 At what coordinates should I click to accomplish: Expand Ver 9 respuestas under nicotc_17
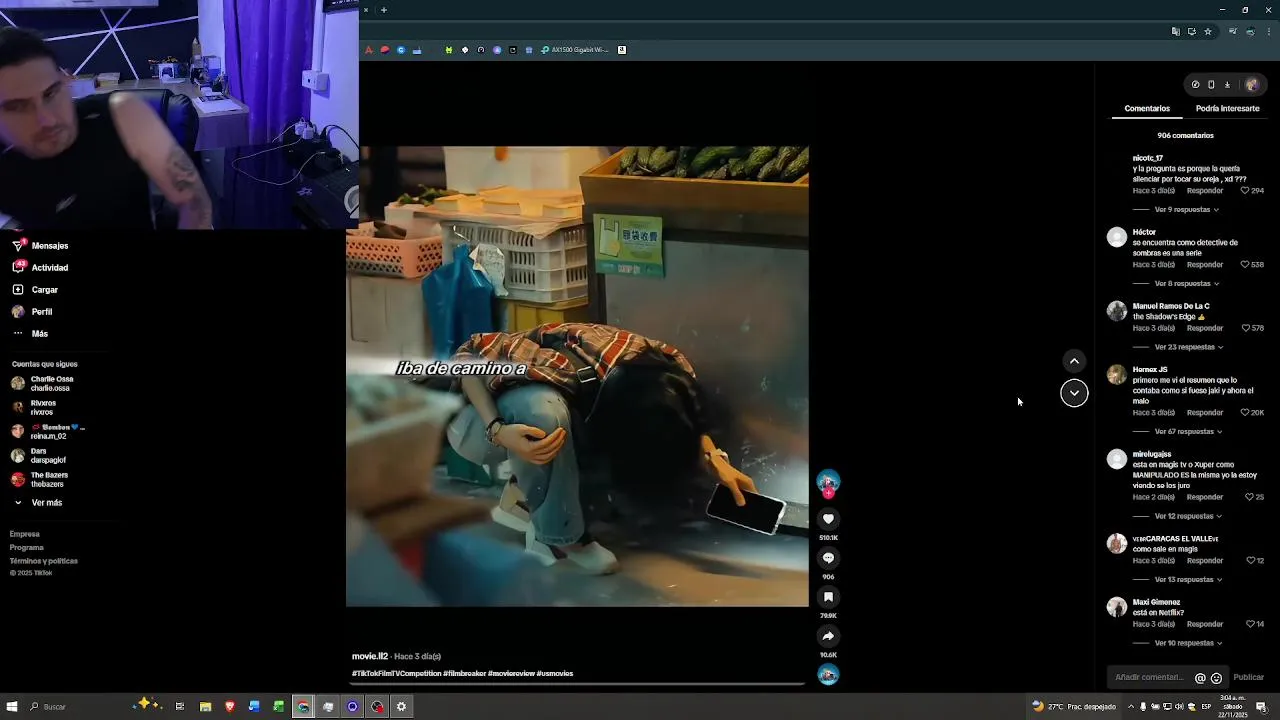point(1186,210)
